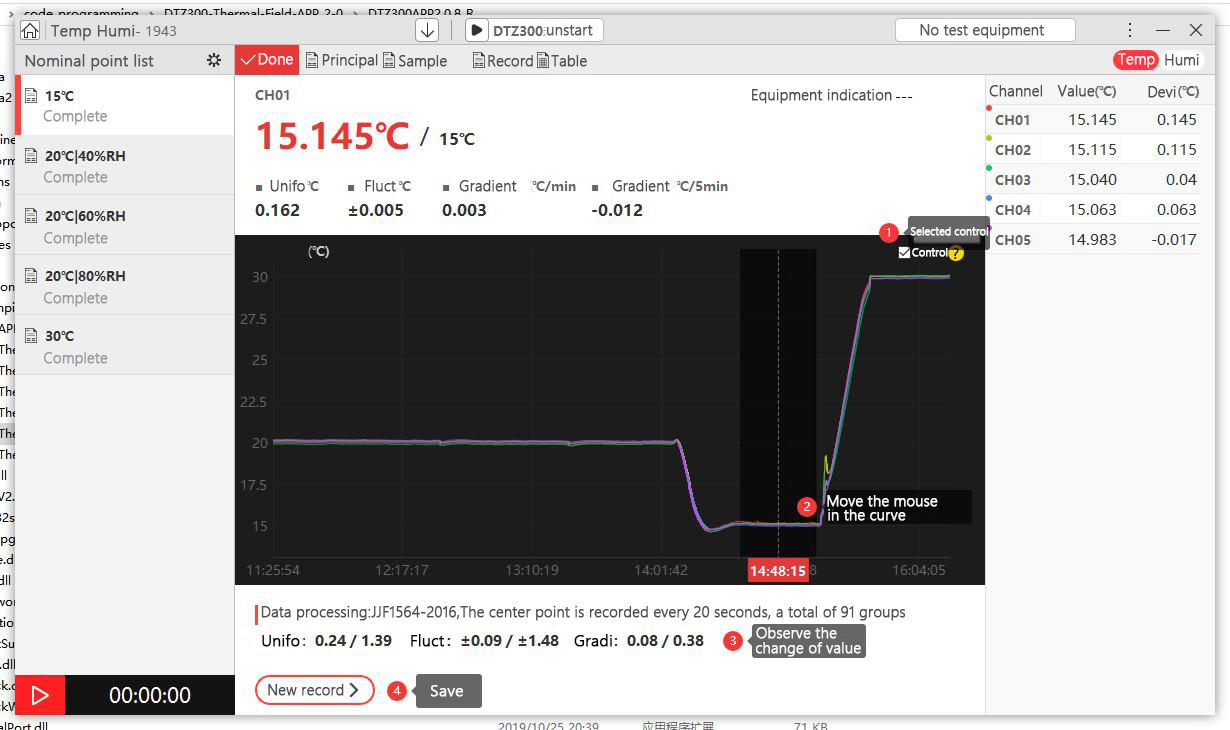
Task: Switch to the Principal tab
Action: (x=341, y=60)
